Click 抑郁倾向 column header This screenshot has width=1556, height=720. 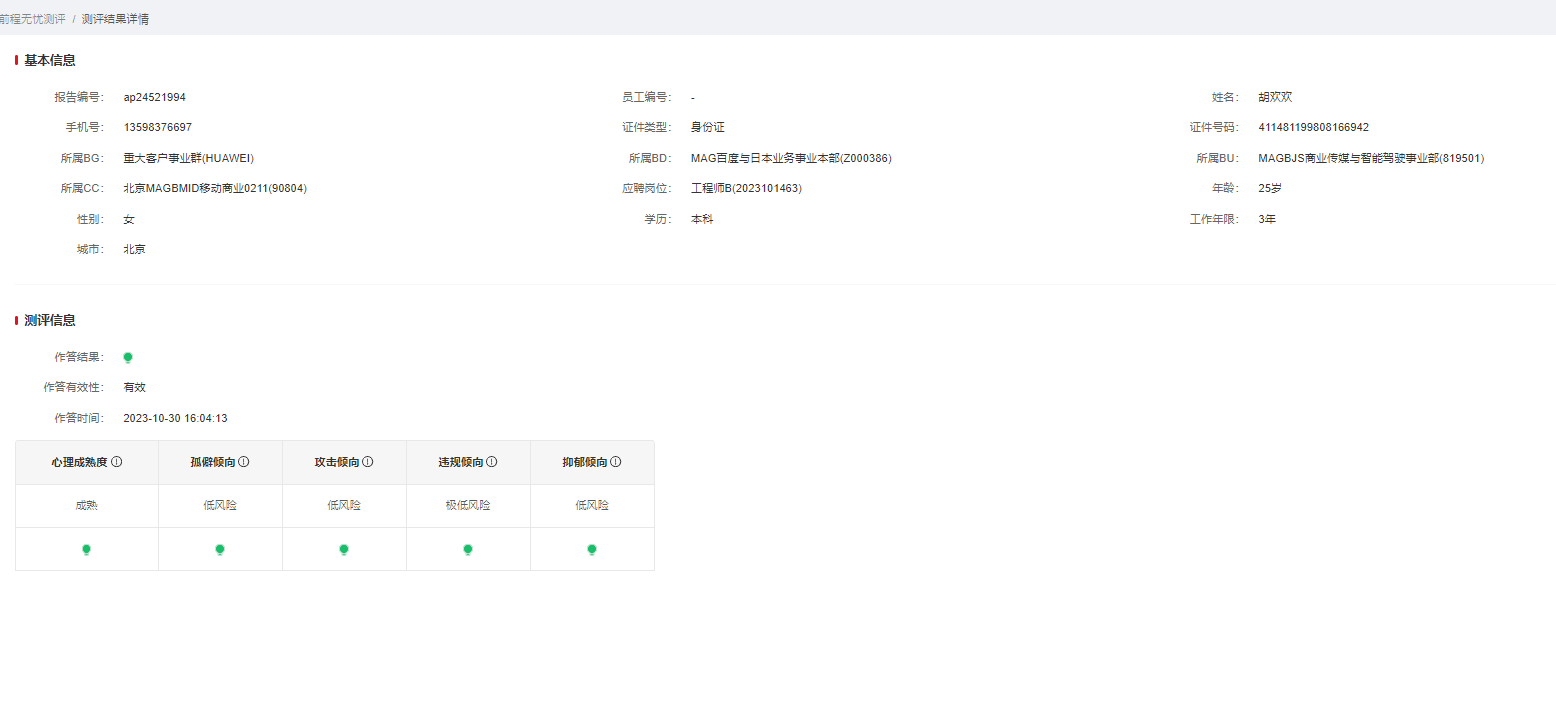[592, 462]
